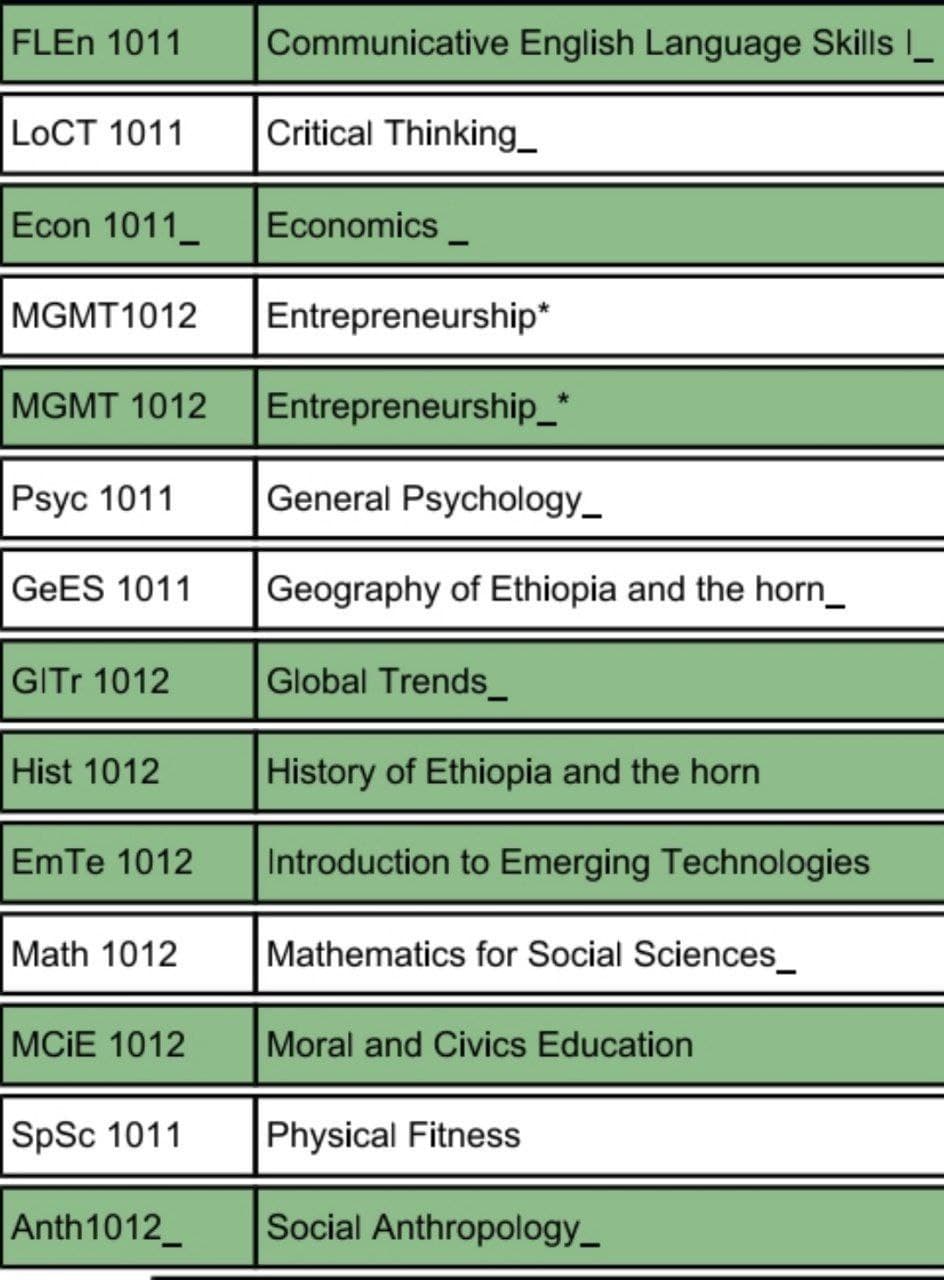
Task: Click the GlTr 1012 code cell
Action: 127,681
